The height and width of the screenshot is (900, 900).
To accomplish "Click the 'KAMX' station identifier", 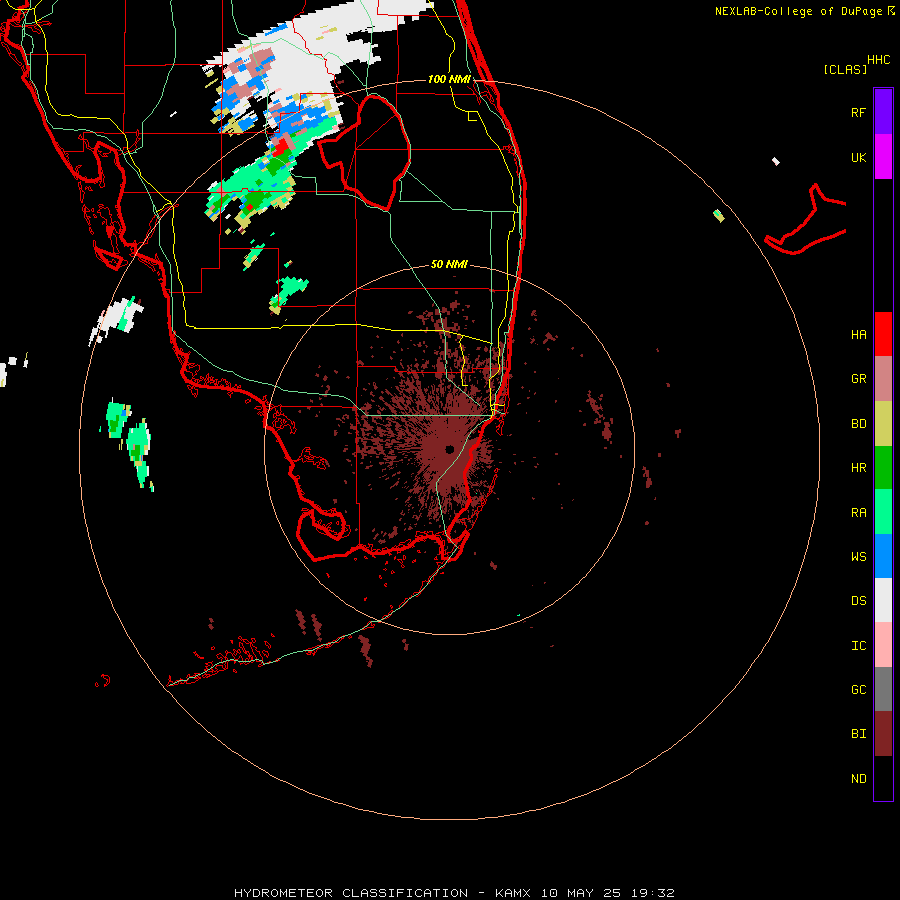I will click(513, 893).
